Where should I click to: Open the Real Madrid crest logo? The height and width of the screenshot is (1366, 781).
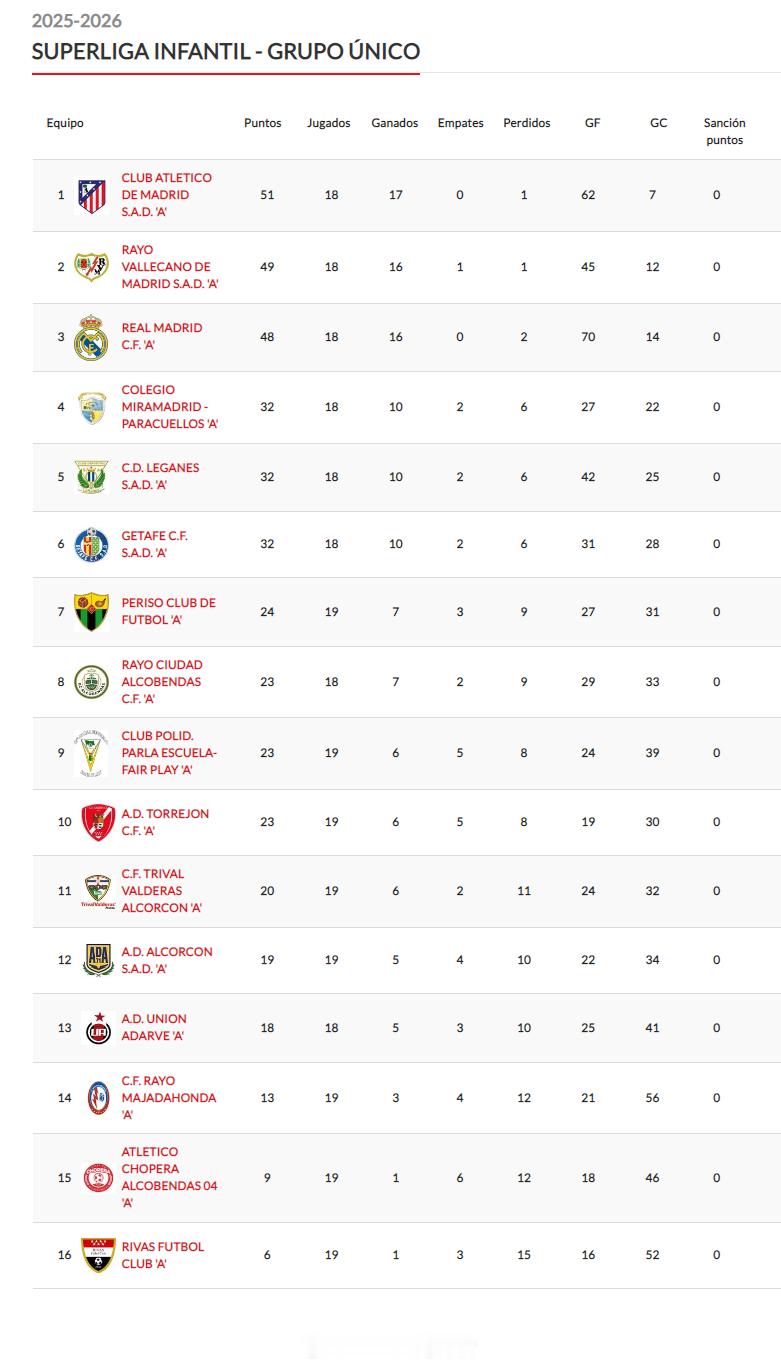tap(92, 337)
